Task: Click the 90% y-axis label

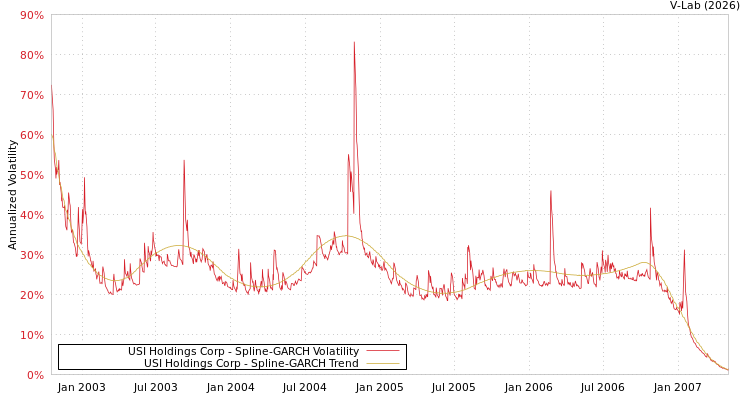Action: tap(32, 15)
